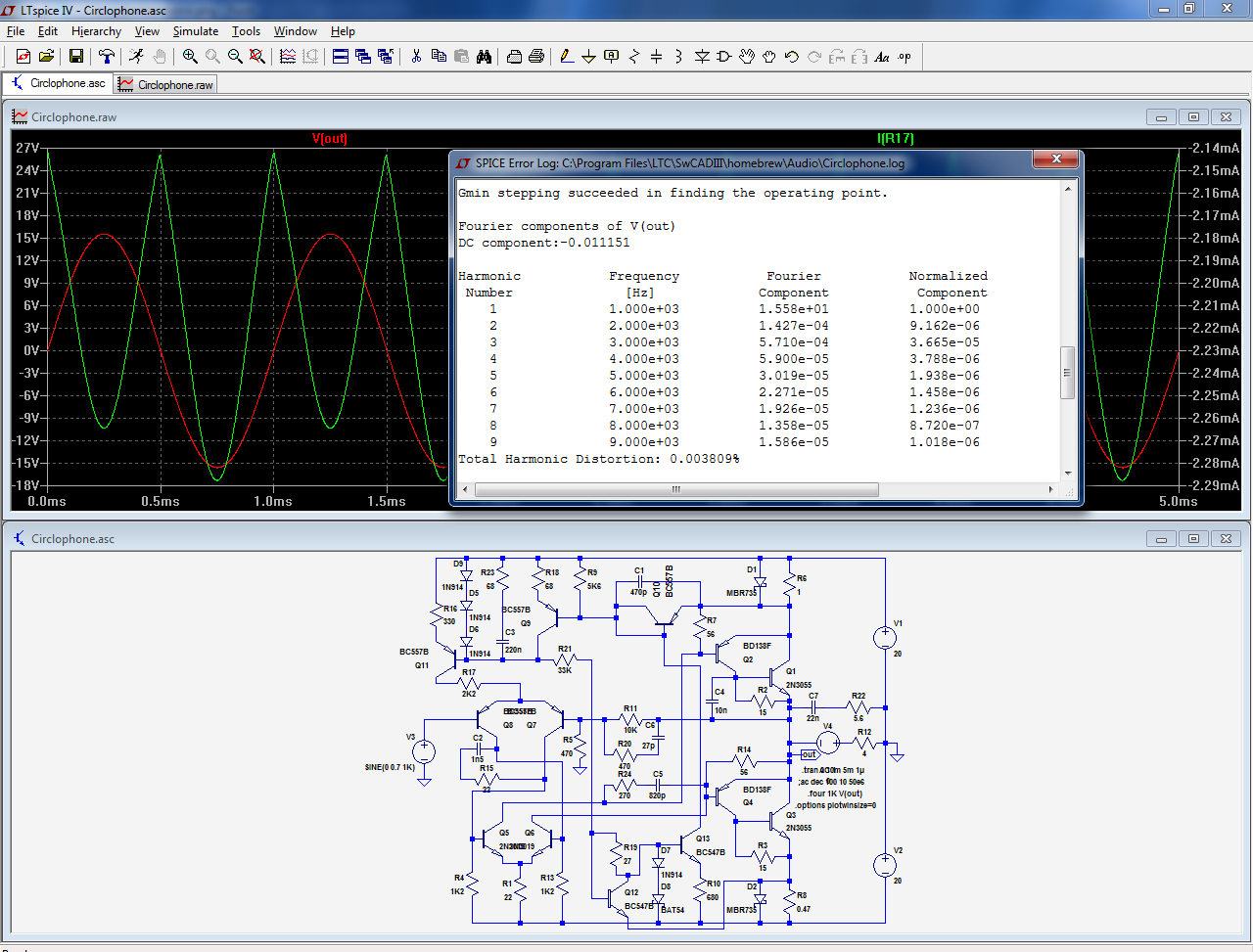
Task: Select the Label Net tool
Action: pos(612,57)
